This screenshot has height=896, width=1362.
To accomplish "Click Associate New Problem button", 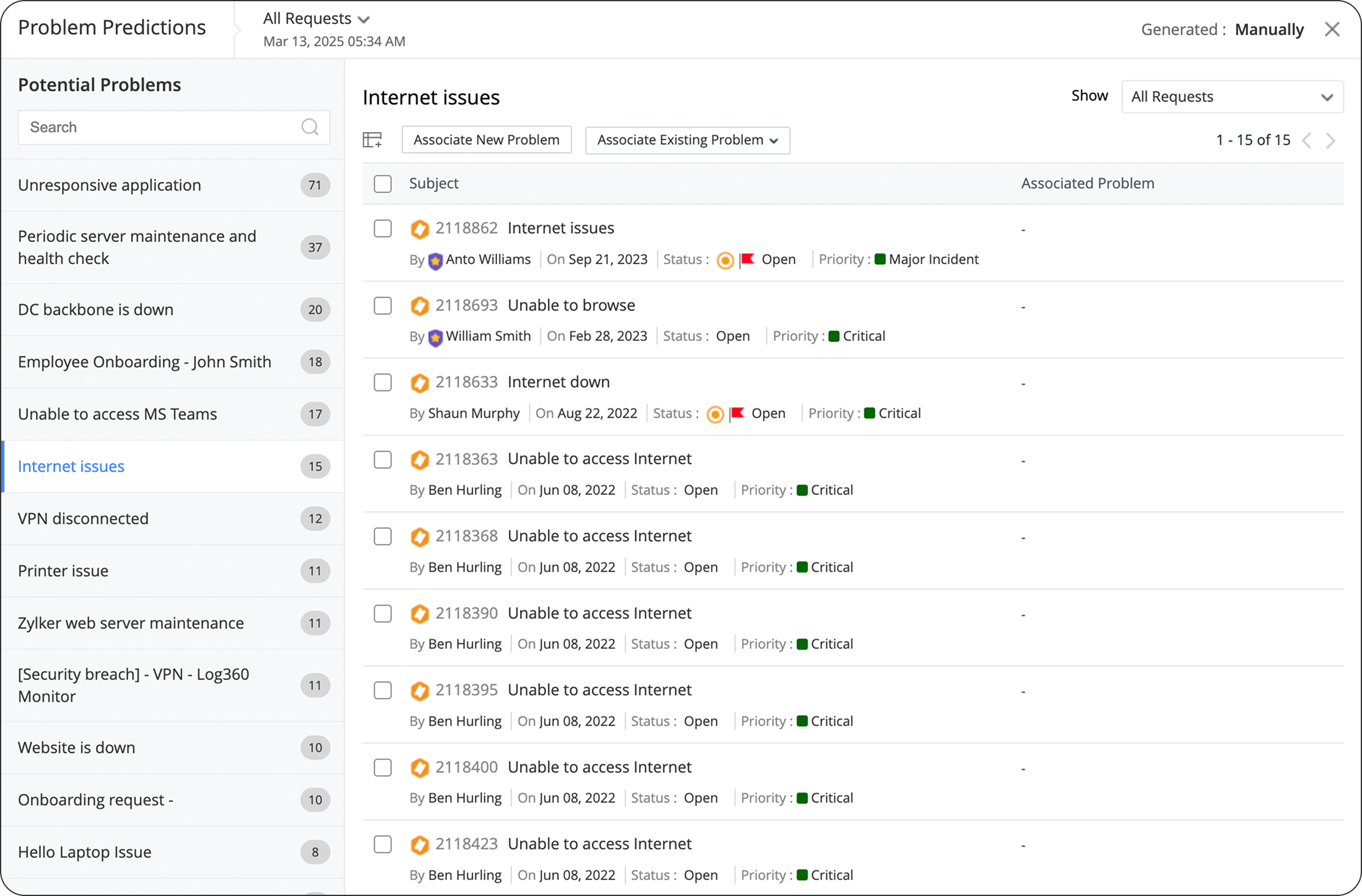I will (x=486, y=140).
